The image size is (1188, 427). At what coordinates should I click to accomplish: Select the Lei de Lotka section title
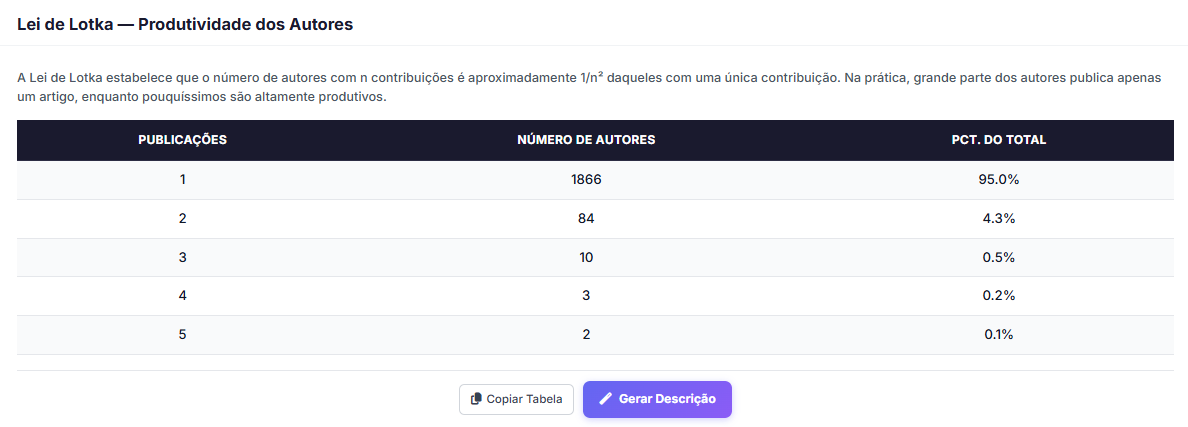click(185, 24)
